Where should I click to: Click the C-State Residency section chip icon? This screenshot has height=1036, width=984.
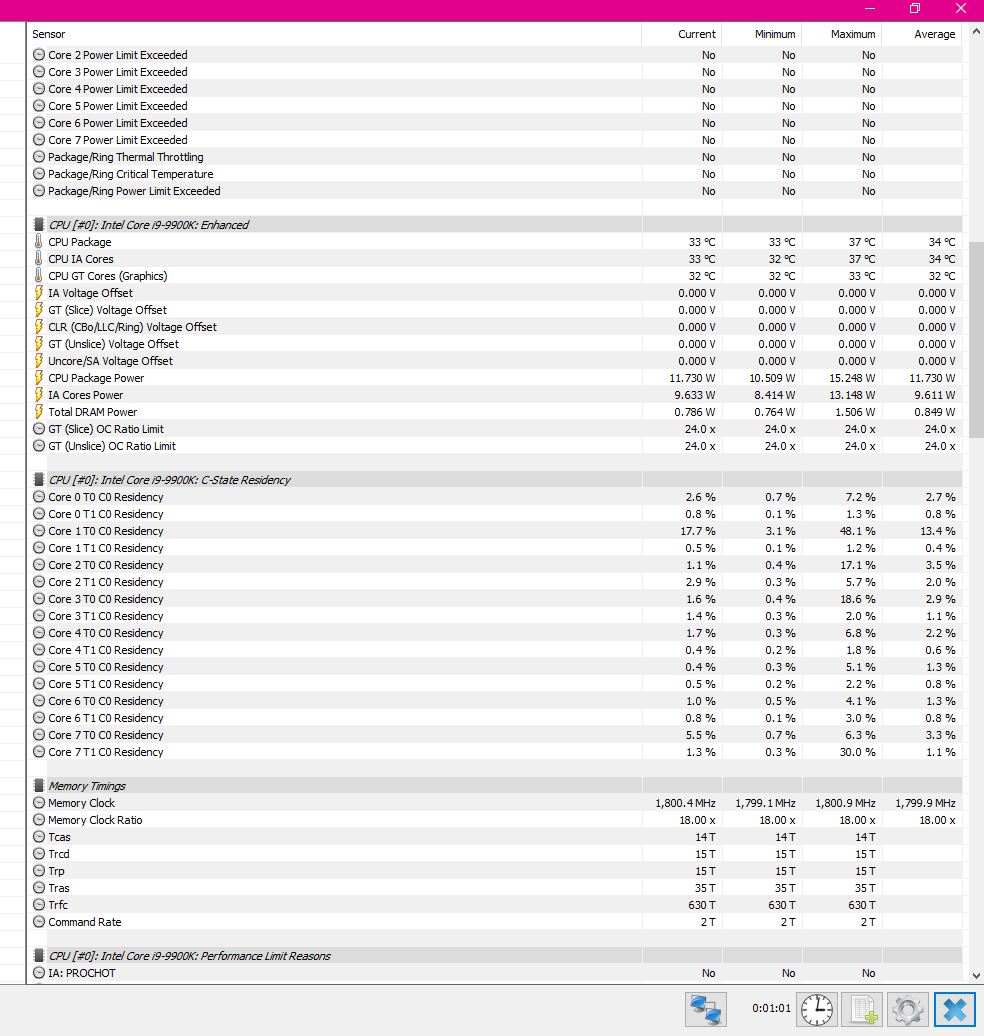[x=39, y=480]
